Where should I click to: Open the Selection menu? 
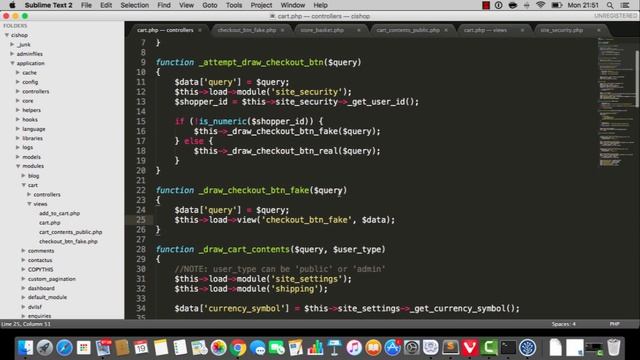tap(134, 5)
